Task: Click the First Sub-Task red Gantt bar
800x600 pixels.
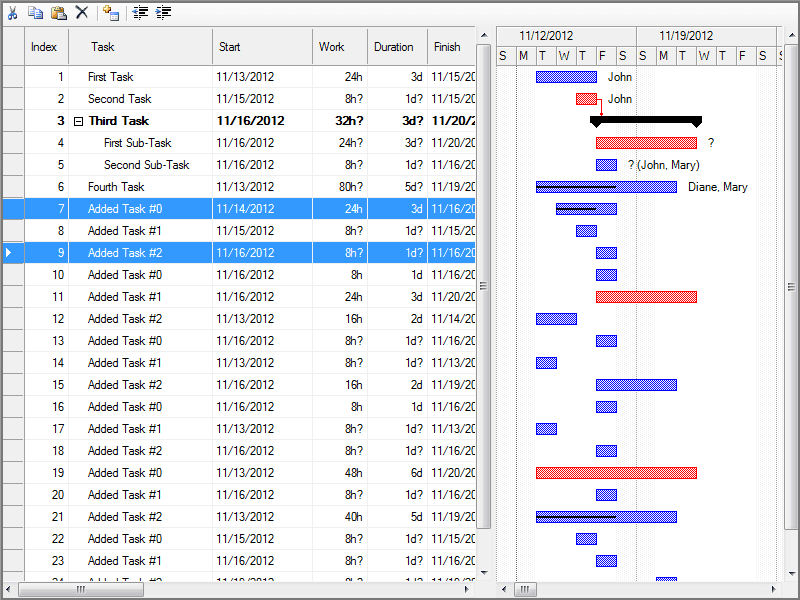Action: pos(646,143)
